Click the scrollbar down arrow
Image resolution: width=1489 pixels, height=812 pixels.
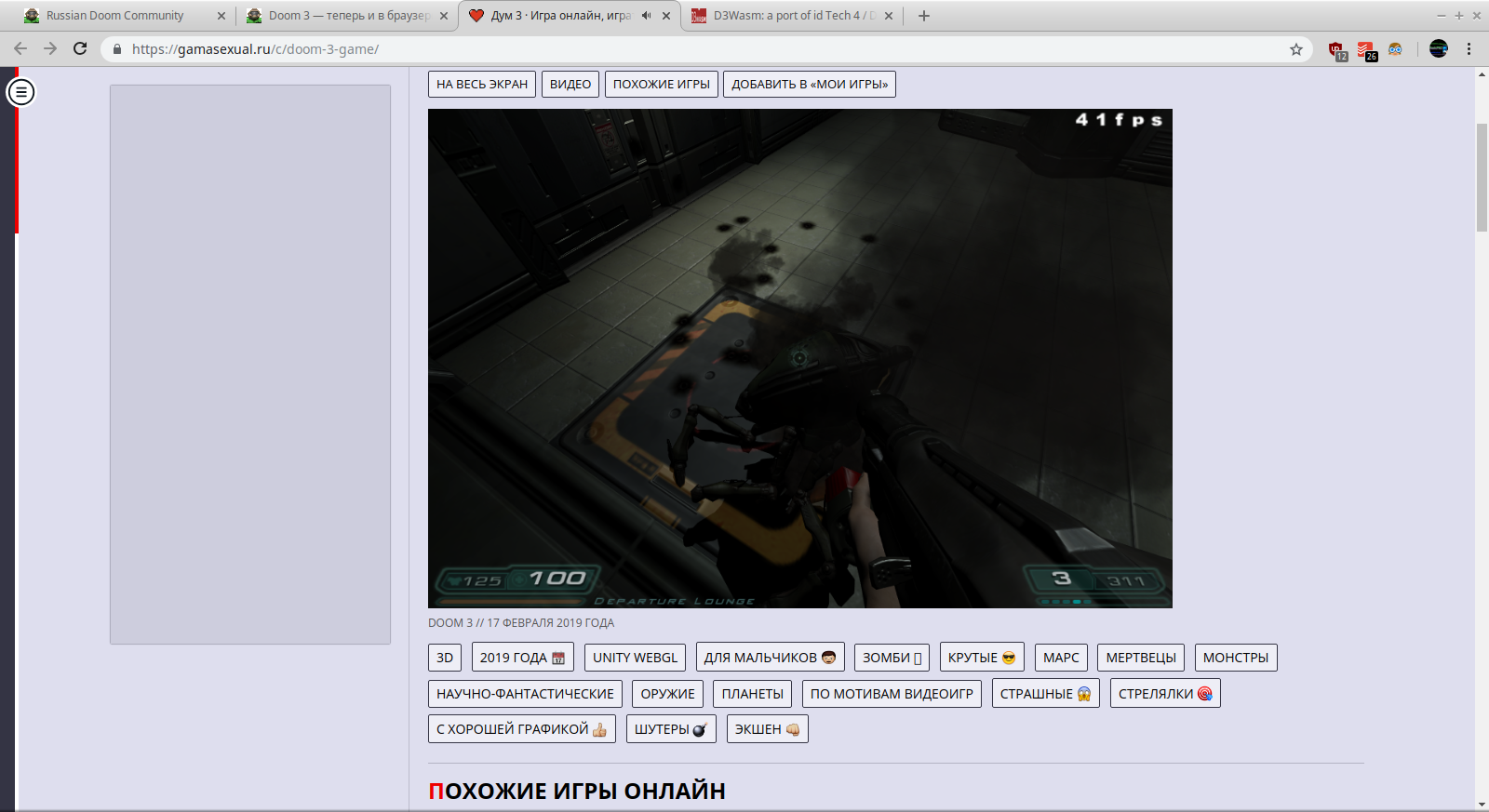pyautogui.click(x=1482, y=804)
